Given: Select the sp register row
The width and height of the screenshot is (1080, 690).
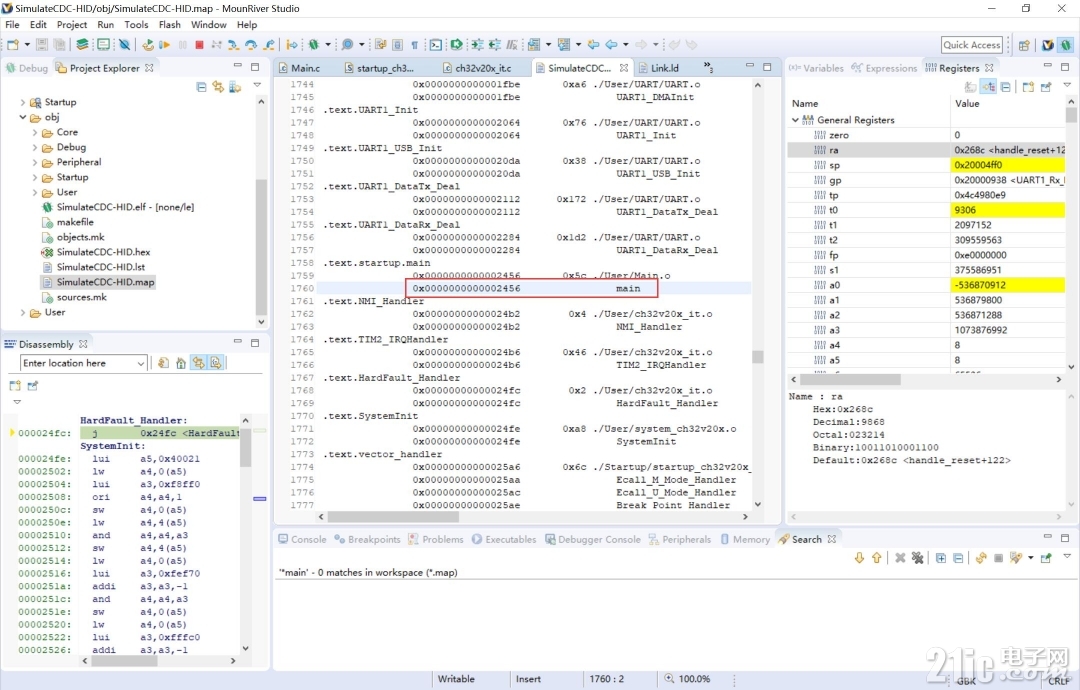Looking at the screenshot, I should pyautogui.click(x=926, y=165).
